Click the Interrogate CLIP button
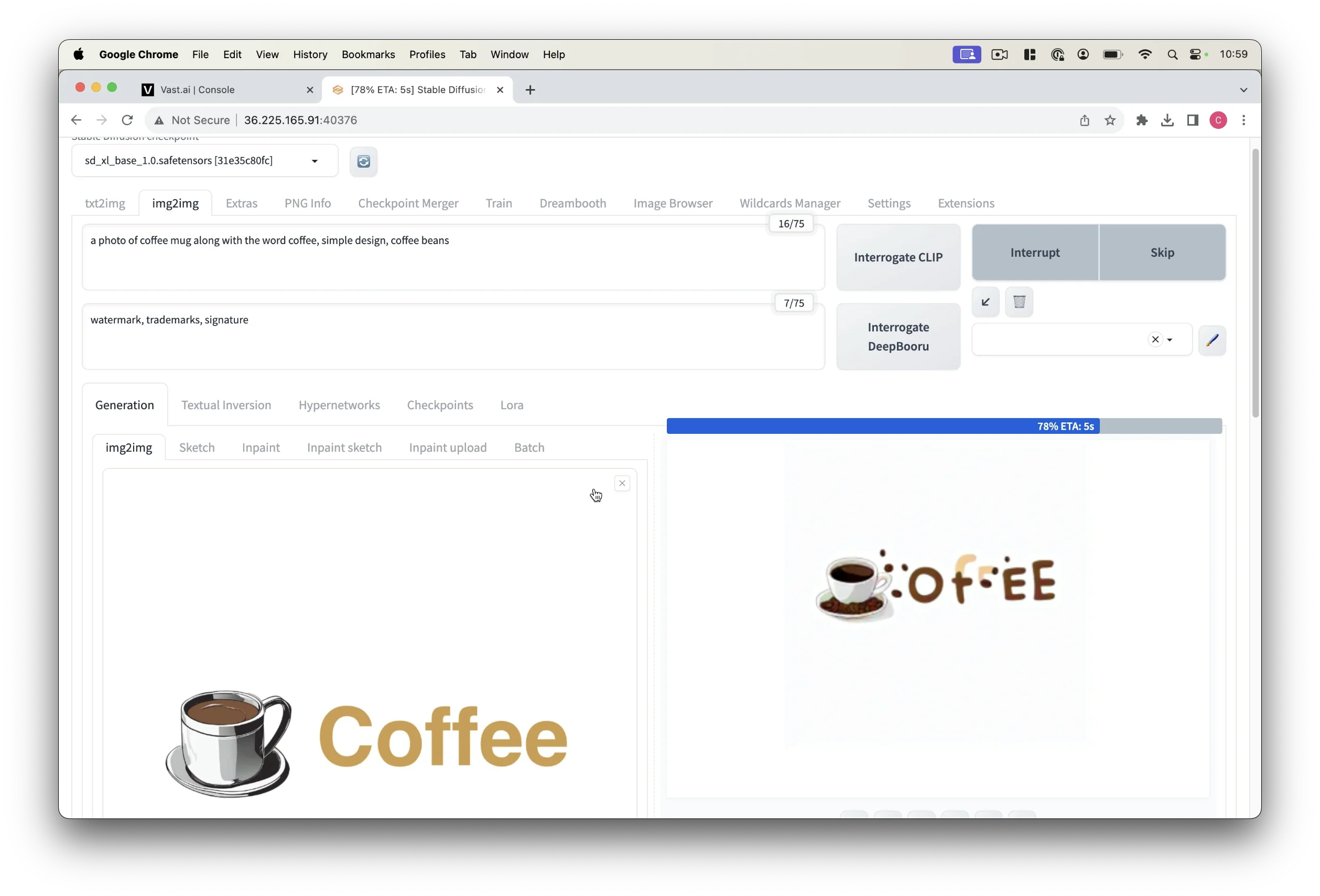Screen dimensions: 1320x896 898,257
